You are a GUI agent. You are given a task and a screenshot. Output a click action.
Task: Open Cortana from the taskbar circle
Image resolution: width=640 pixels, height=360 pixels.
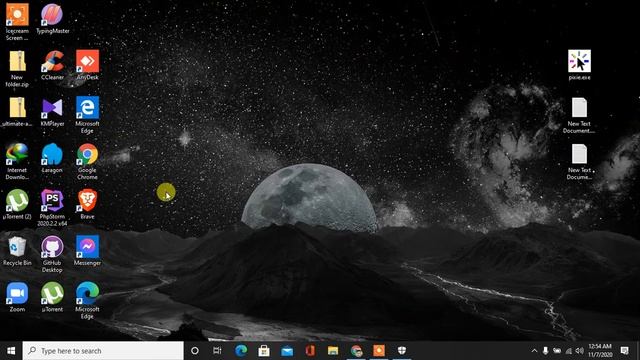[x=195, y=351]
